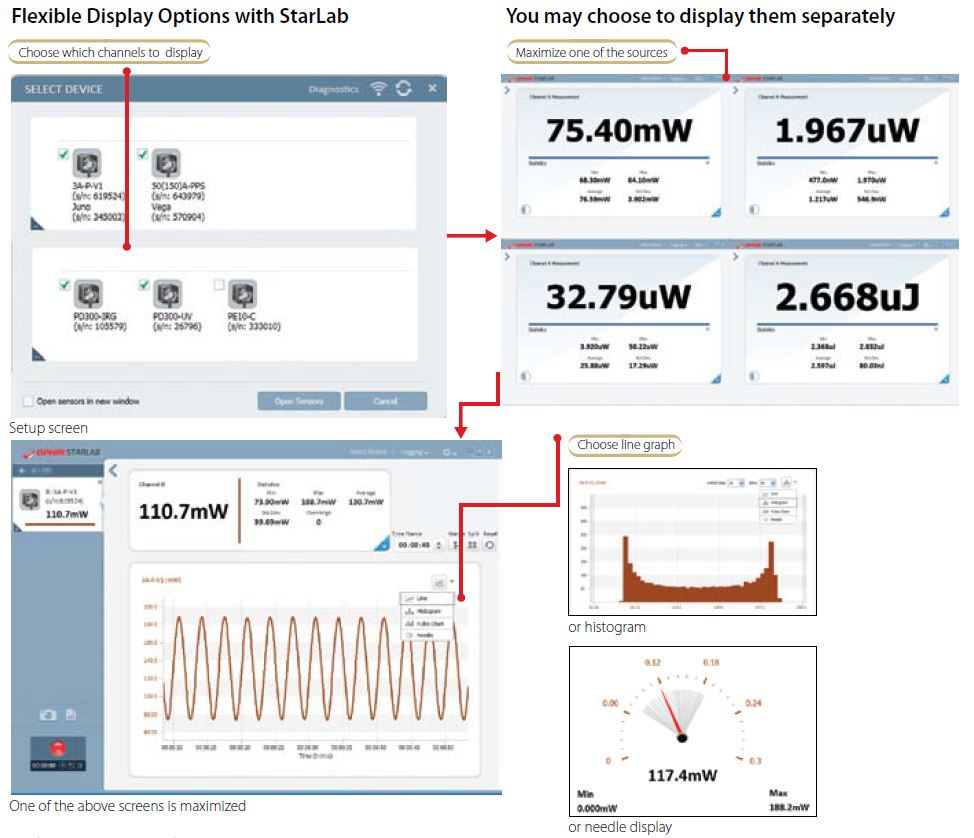
Task: Click the 75.40mW reading
Action: pyautogui.click(x=619, y=130)
